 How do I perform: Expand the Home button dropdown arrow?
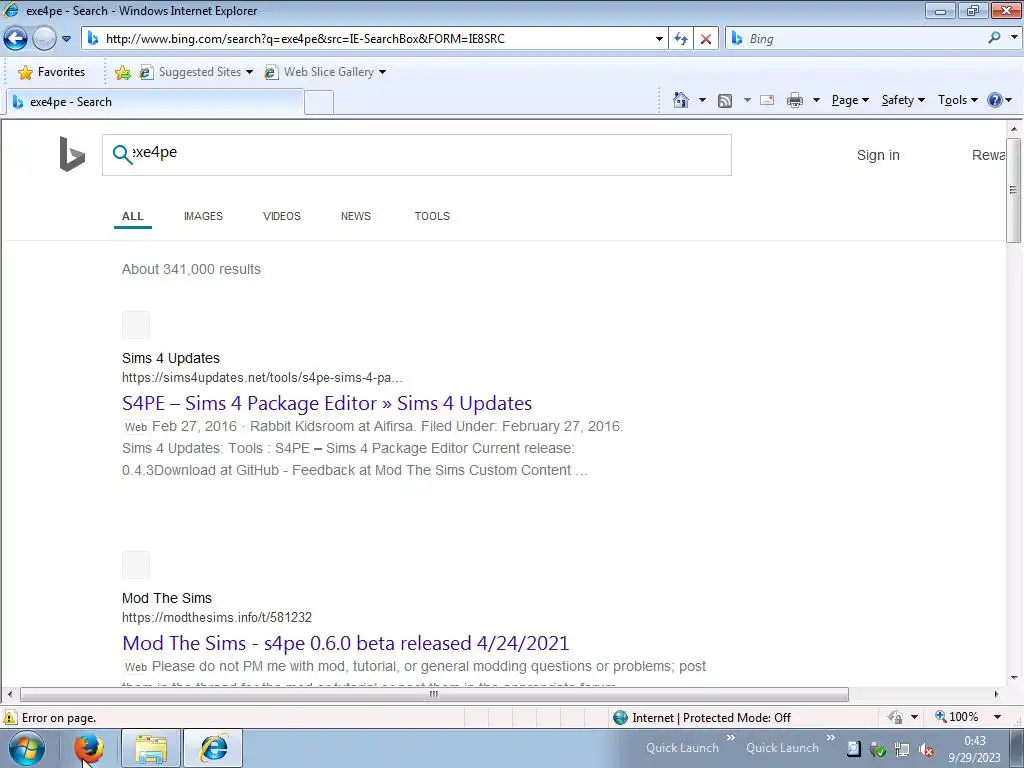702,100
